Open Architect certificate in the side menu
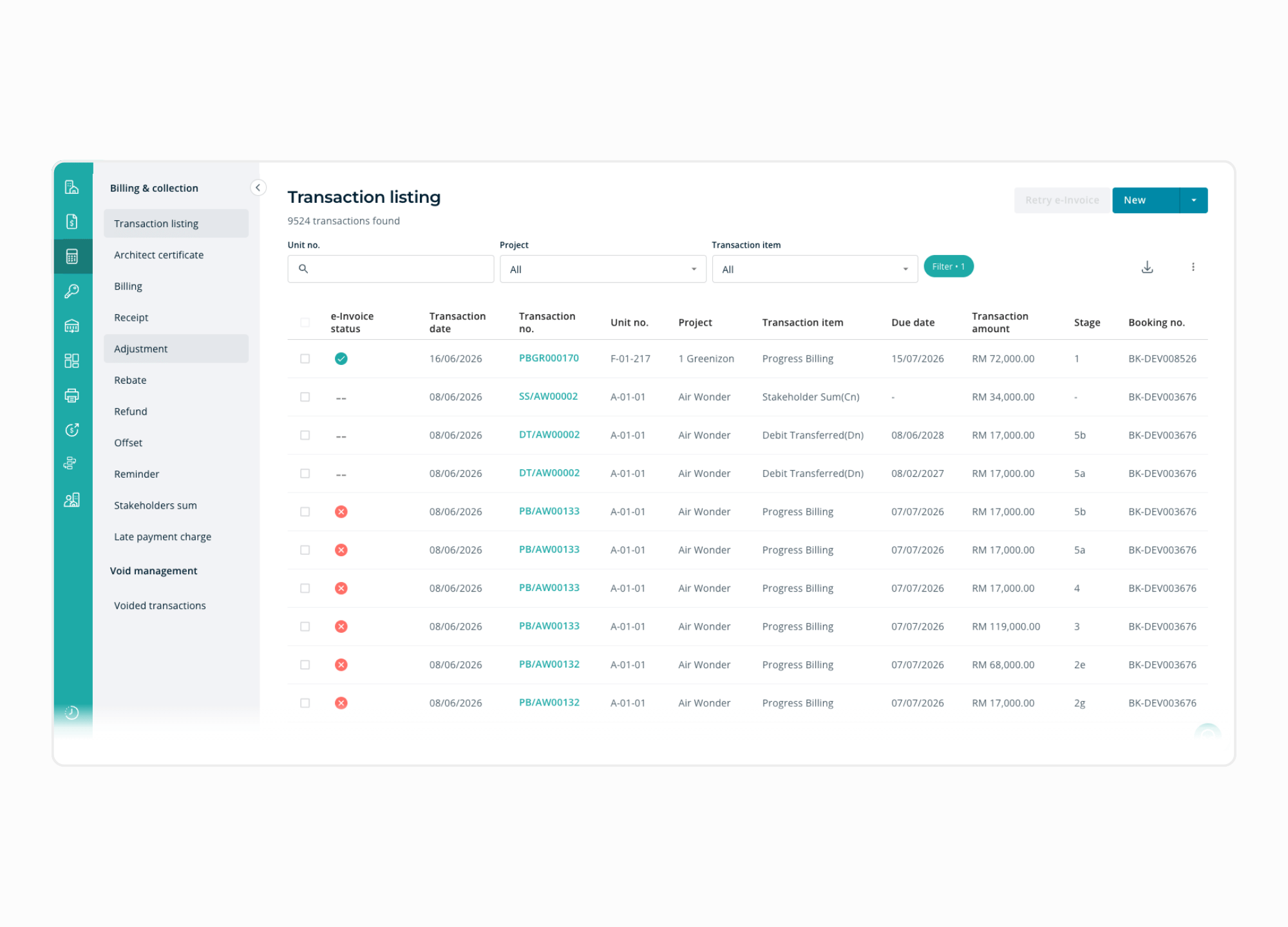The width and height of the screenshot is (1288, 927). click(x=176, y=255)
